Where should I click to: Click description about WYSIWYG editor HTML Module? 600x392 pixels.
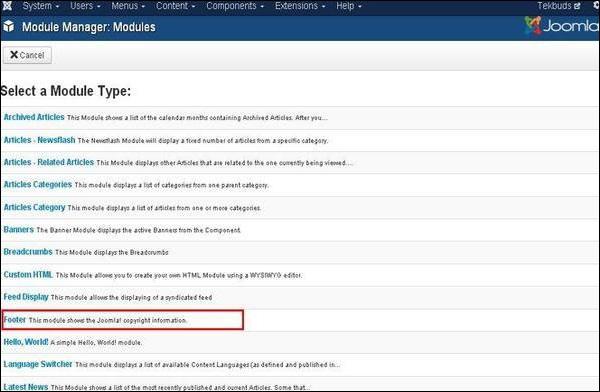click(x=179, y=275)
